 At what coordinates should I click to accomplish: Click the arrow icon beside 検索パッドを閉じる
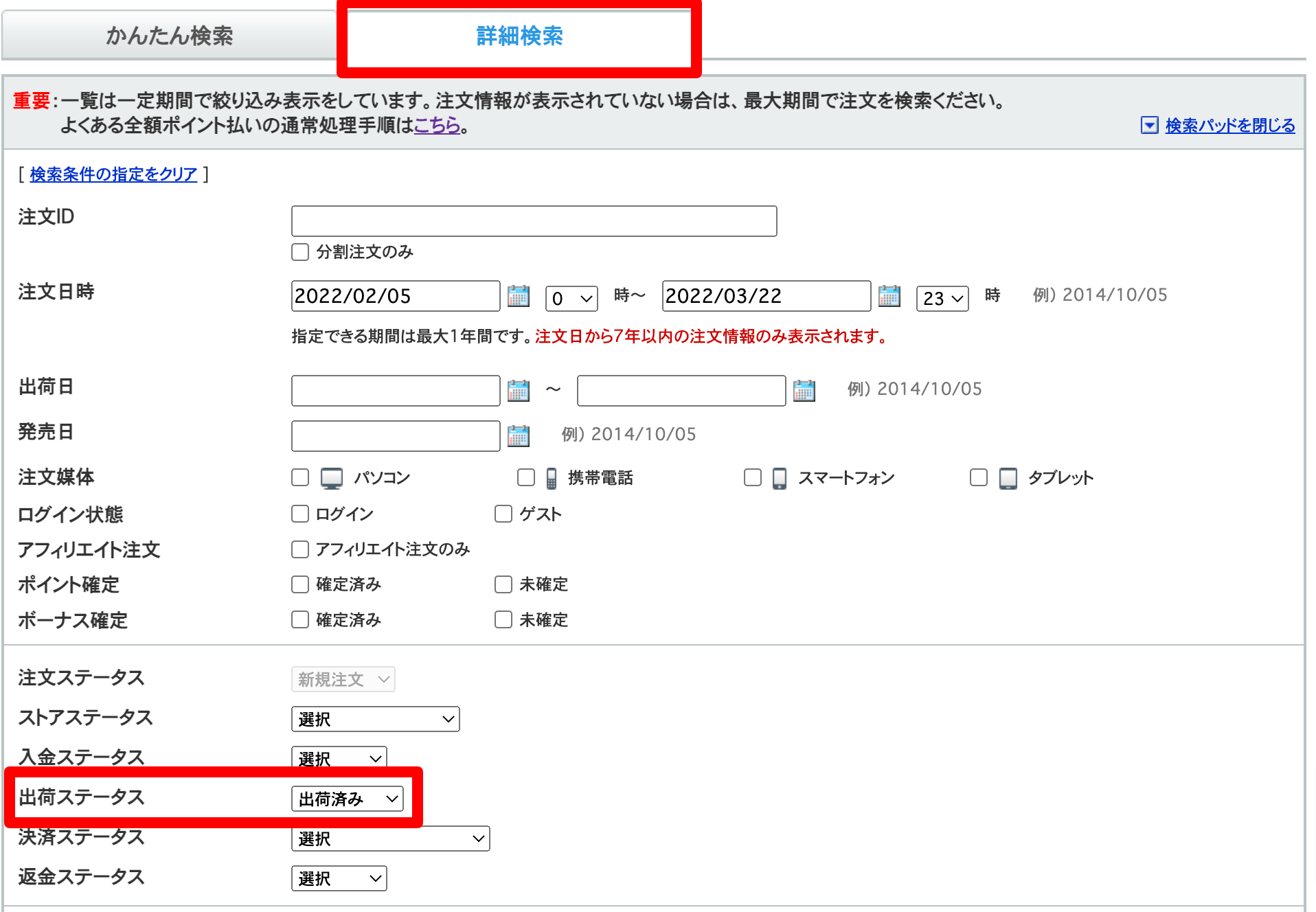[x=1148, y=126]
